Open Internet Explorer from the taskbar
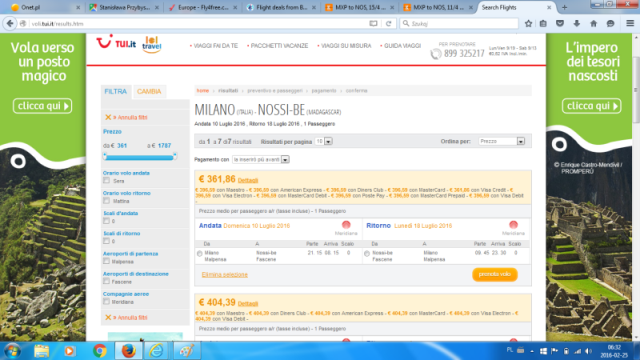640x360 pixels. (x=156, y=351)
